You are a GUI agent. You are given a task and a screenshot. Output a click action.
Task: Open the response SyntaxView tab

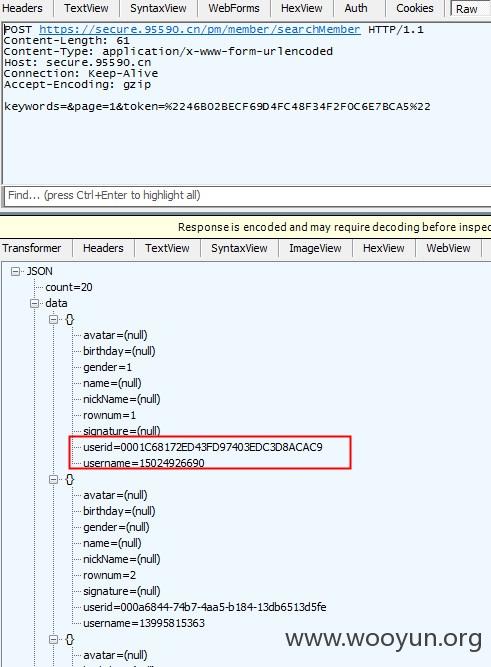pos(240,248)
